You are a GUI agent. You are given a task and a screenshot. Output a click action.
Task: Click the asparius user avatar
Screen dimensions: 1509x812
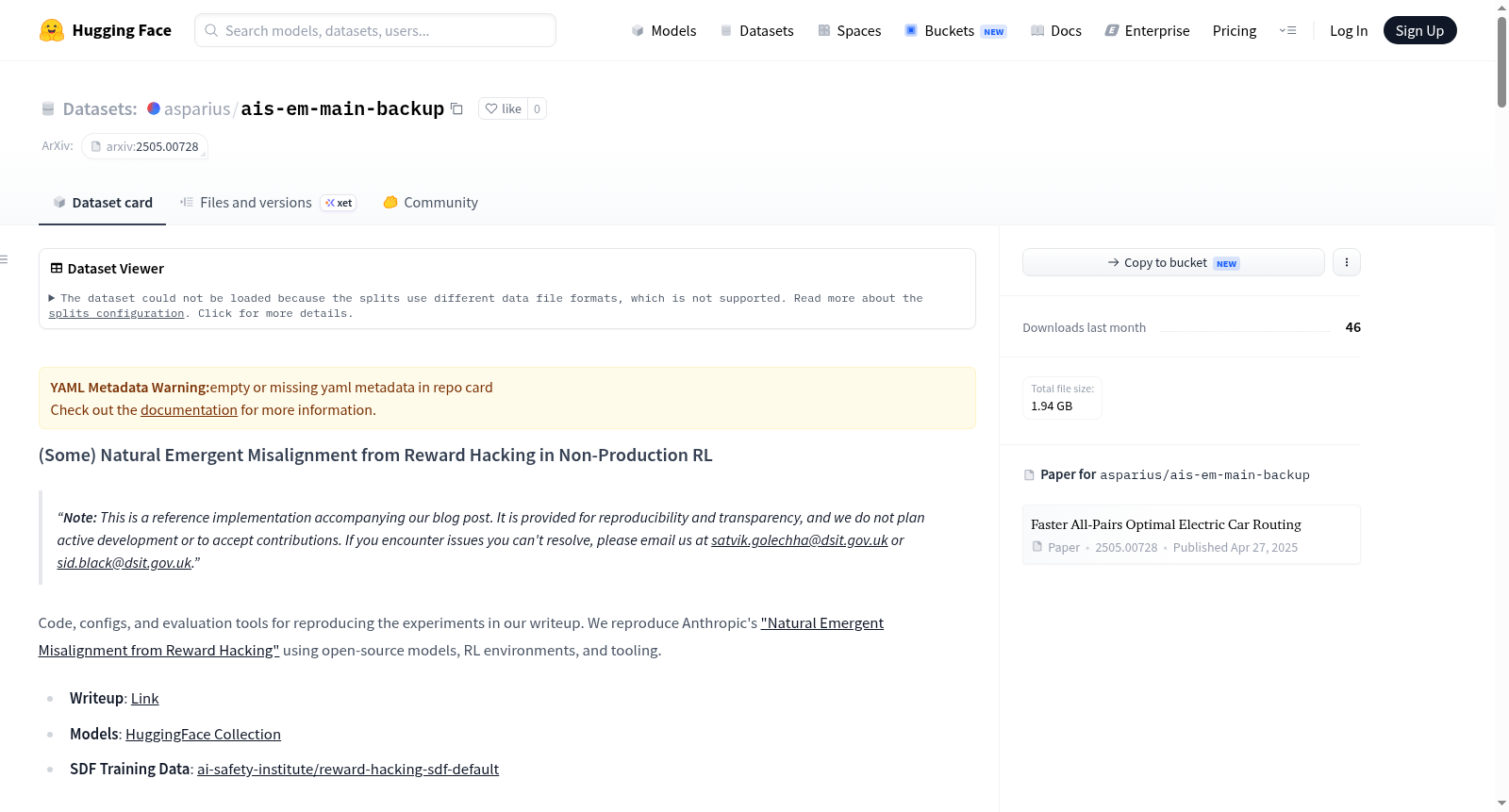tap(154, 108)
